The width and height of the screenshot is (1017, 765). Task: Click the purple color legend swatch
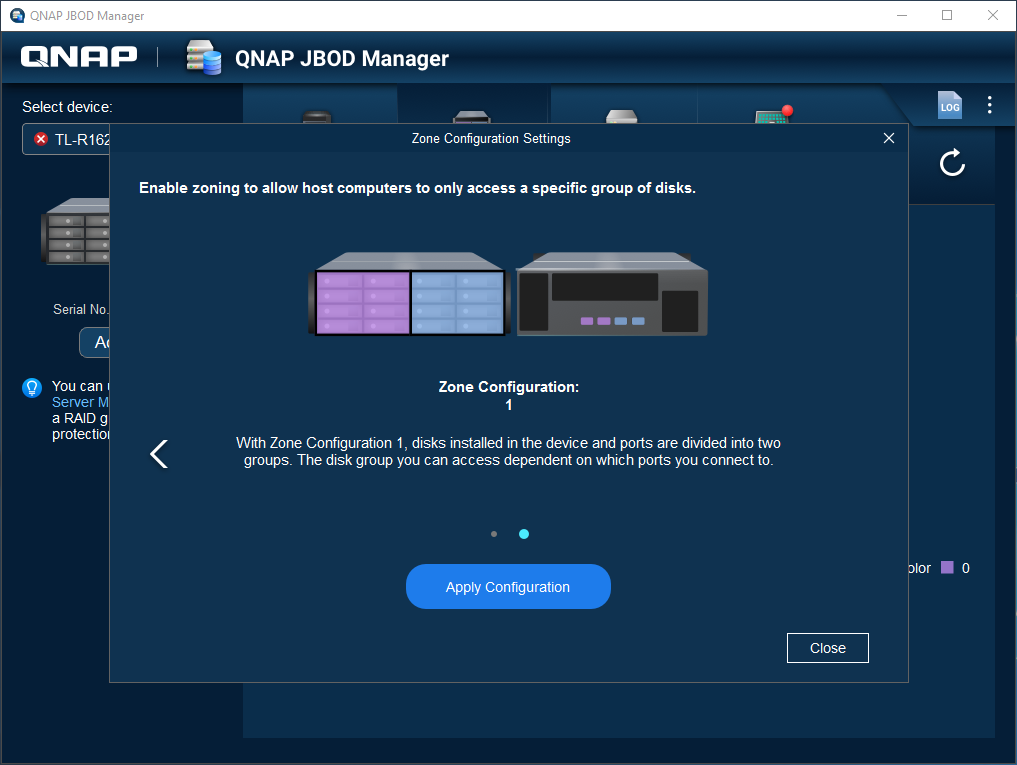point(947,568)
